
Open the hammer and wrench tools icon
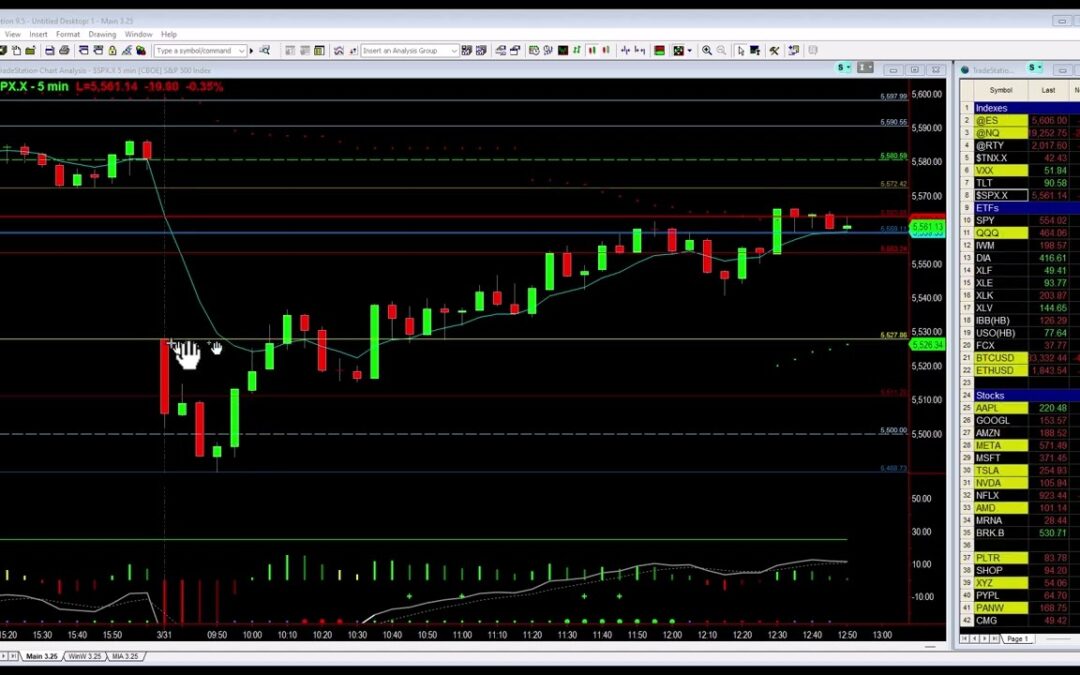coord(773,50)
